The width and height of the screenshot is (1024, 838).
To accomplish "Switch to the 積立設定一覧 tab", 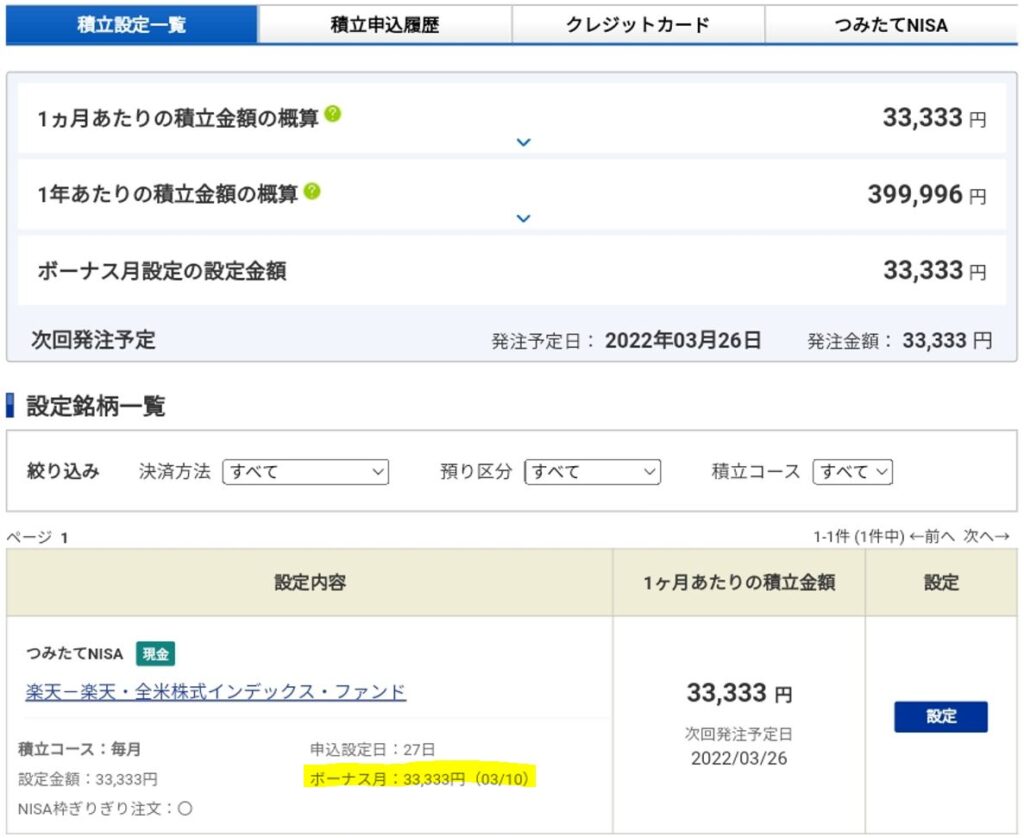I will click(131, 25).
